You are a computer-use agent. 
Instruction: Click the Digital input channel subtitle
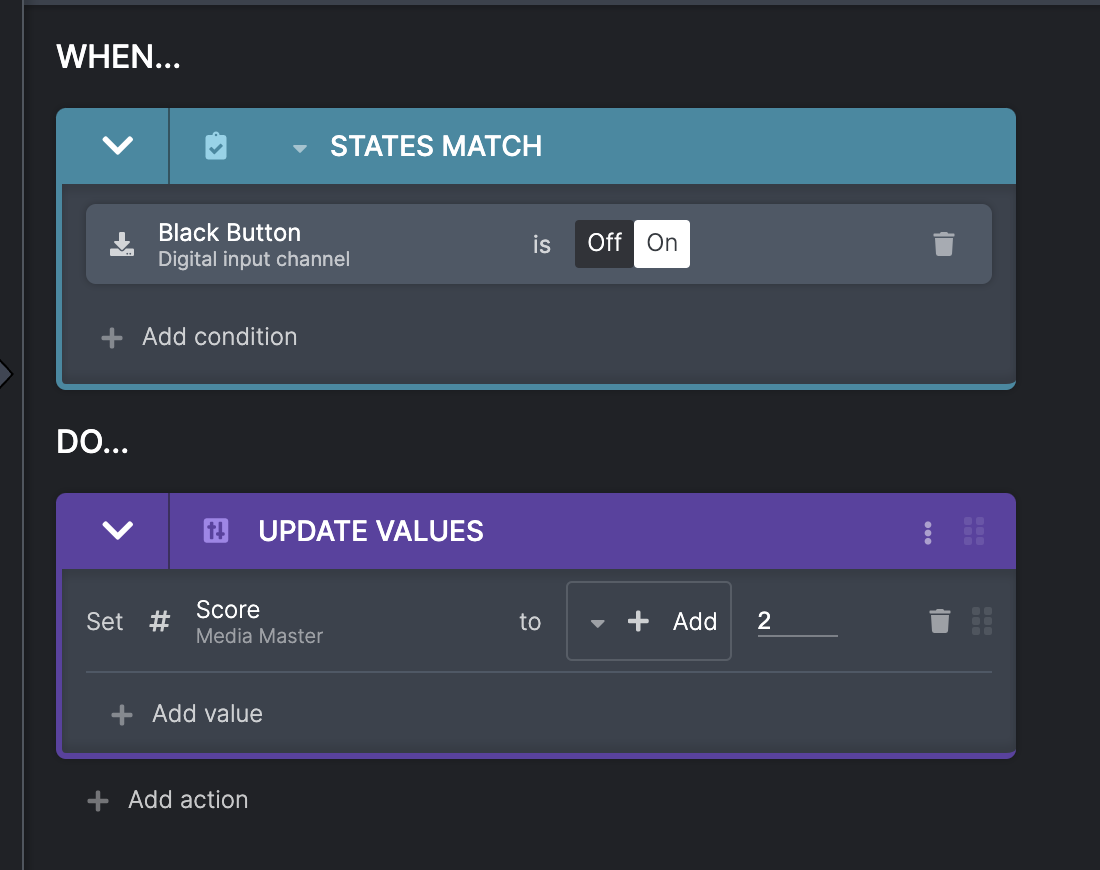254,259
